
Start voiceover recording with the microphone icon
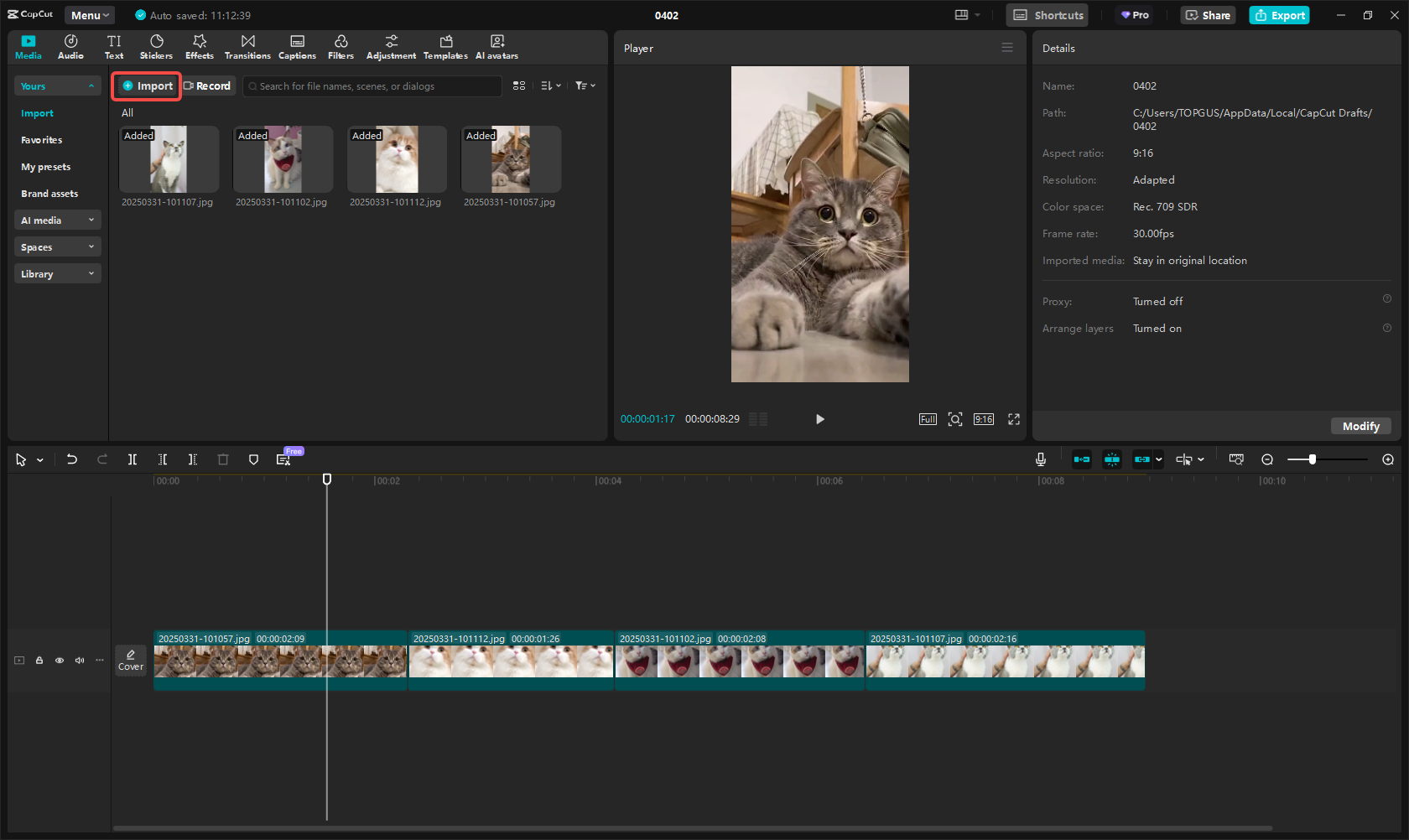point(1040,459)
